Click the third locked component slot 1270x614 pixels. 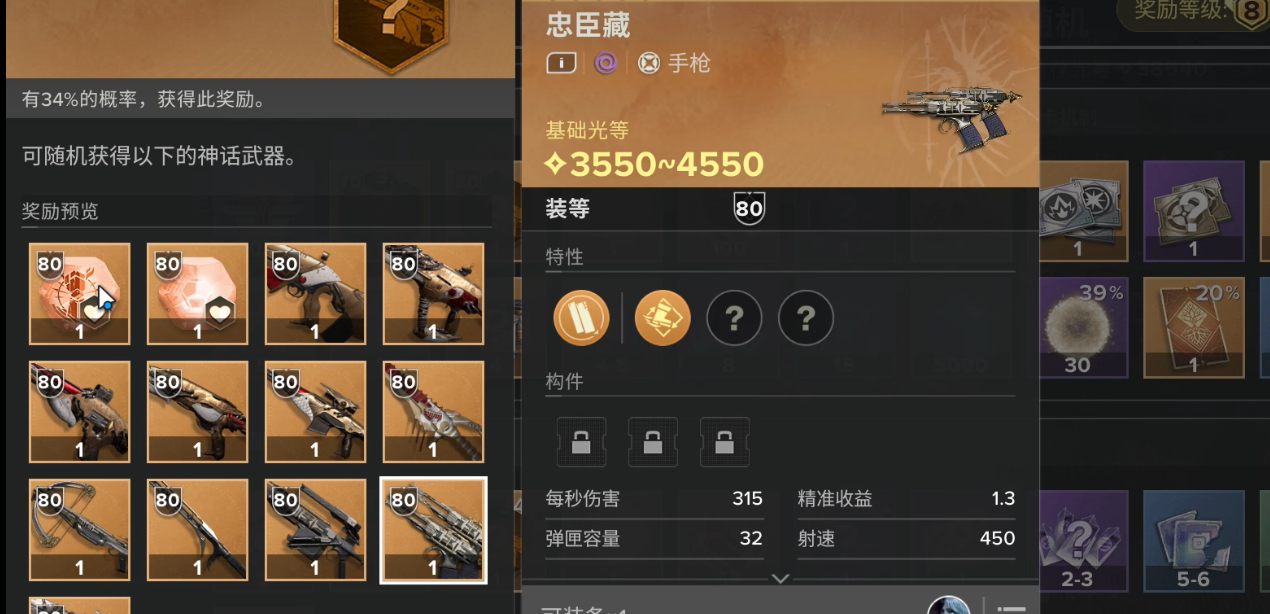(x=725, y=442)
